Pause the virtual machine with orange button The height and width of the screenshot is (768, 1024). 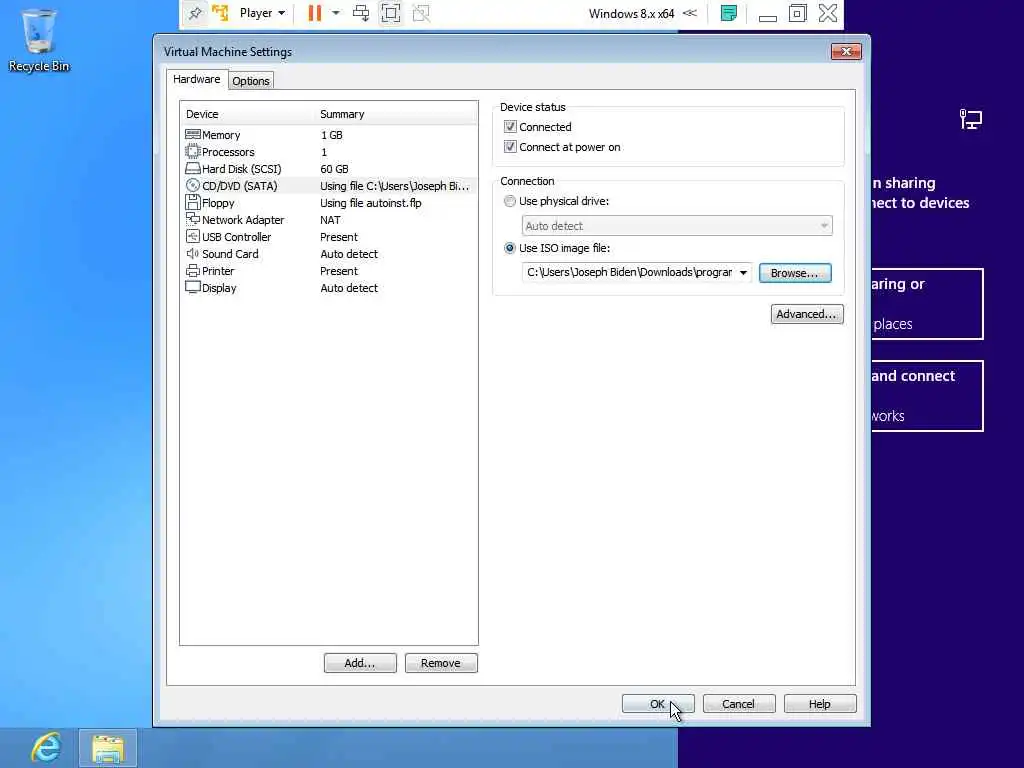click(315, 13)
